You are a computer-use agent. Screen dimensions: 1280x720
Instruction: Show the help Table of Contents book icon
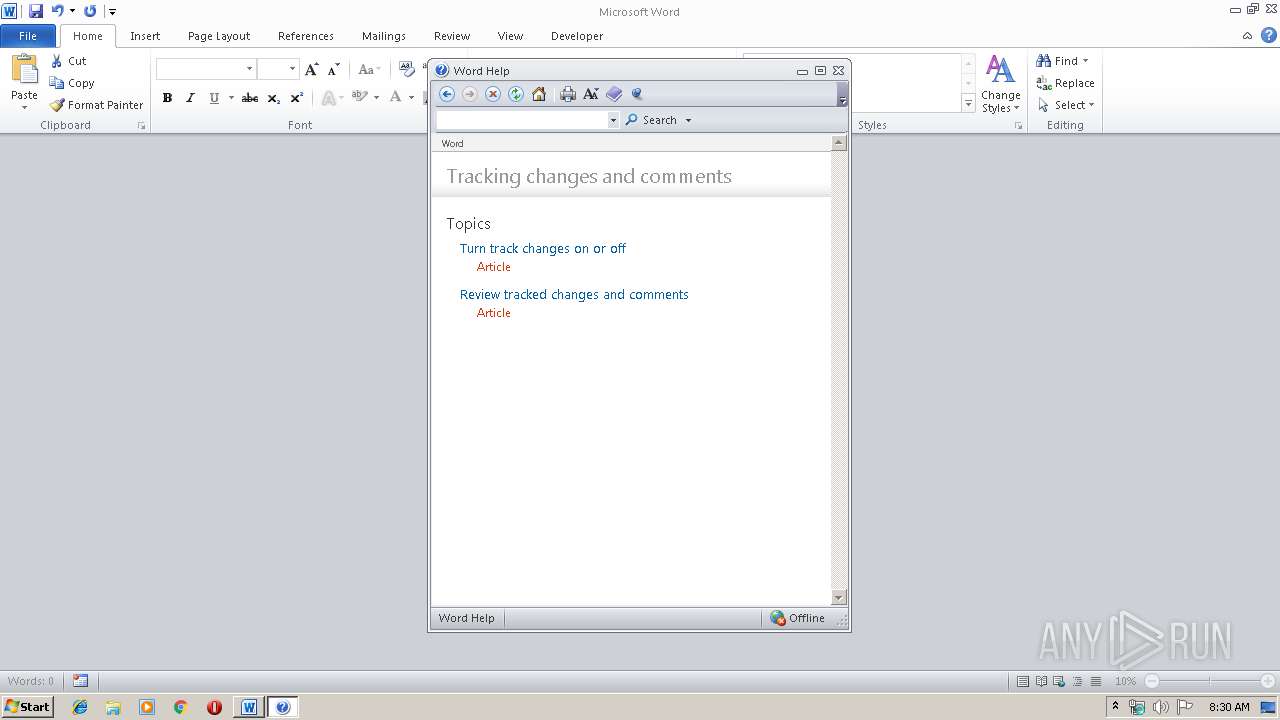[614, 94]
